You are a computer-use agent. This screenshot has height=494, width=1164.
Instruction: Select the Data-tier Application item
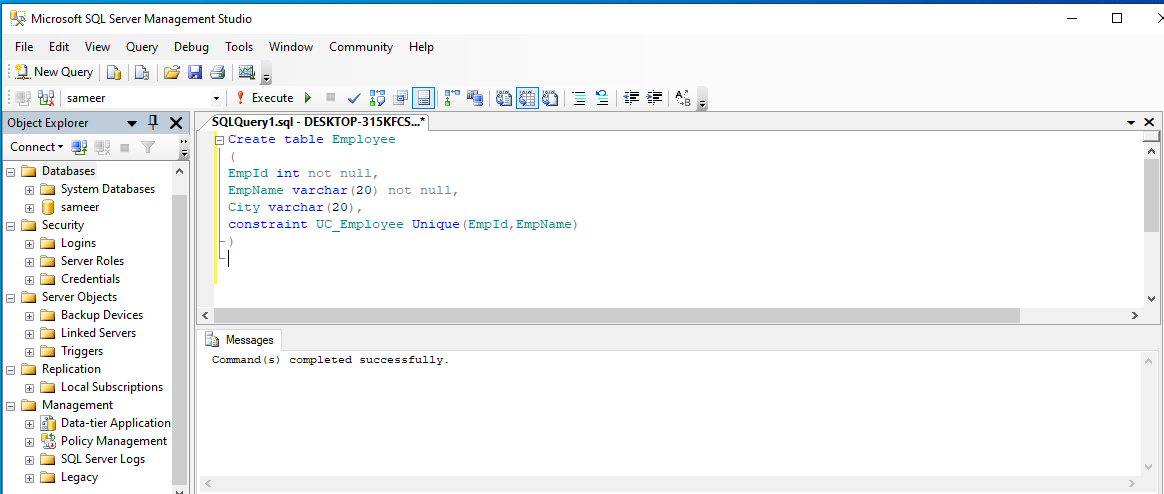tap(116, 423)
